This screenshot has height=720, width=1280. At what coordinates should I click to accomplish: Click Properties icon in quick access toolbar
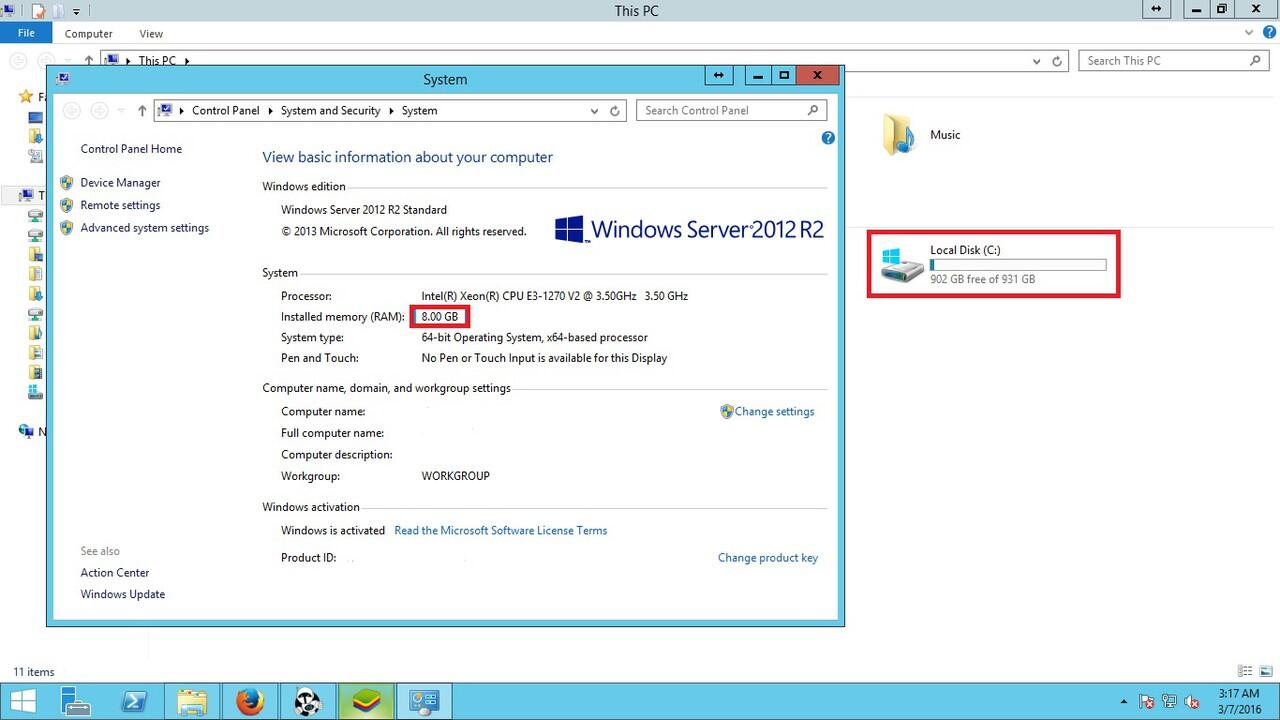38,11
